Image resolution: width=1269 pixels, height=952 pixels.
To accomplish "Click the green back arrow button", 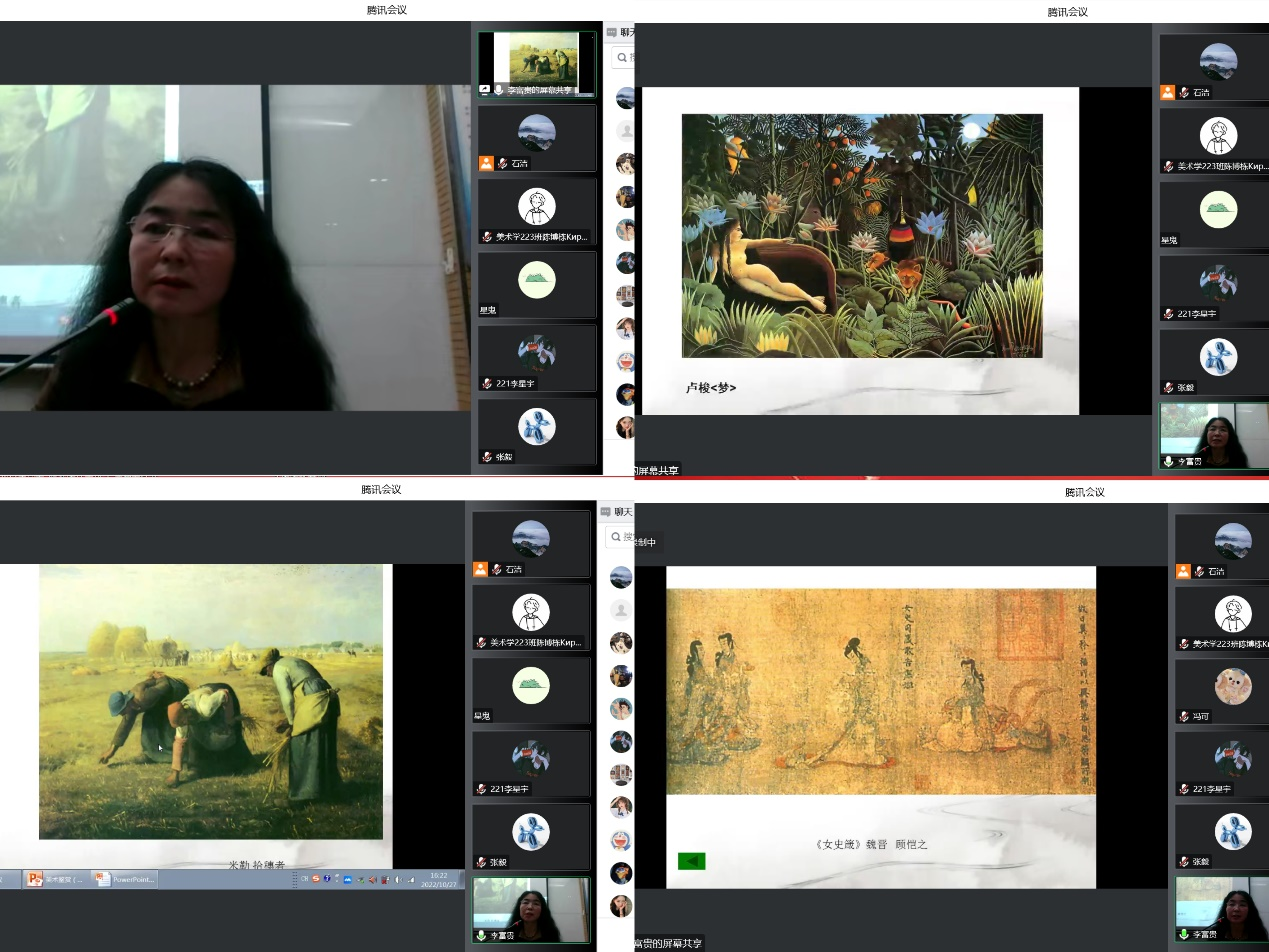I will click(691, 861).
